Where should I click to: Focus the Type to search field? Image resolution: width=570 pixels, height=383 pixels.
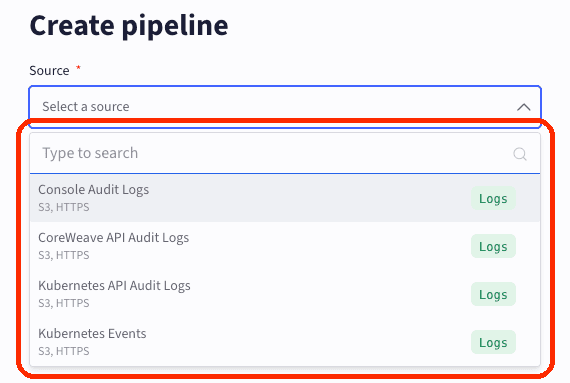(285, 153)
